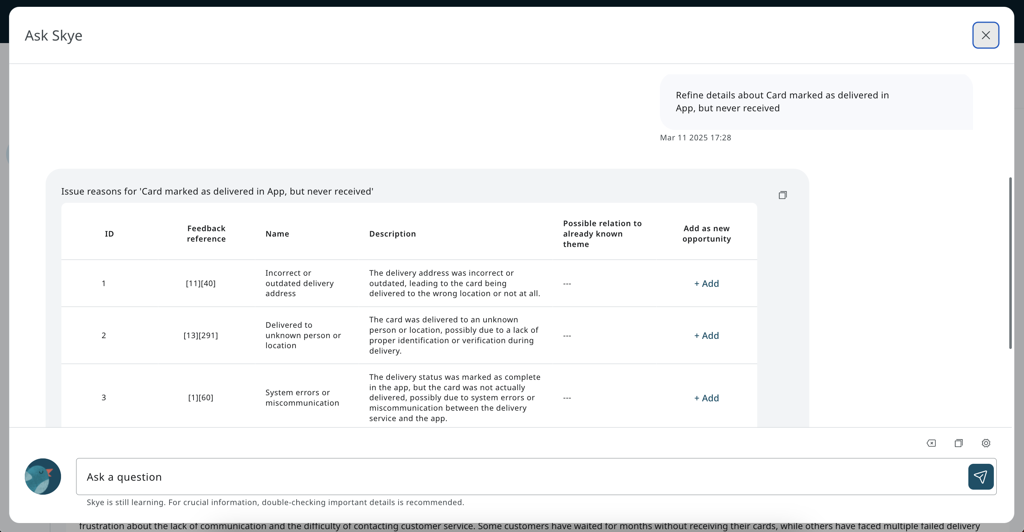This screenshot has height=532, width=1024.
Task: Add 'System errors or miscommunication' as opportunity
Action: pos(706,398)
